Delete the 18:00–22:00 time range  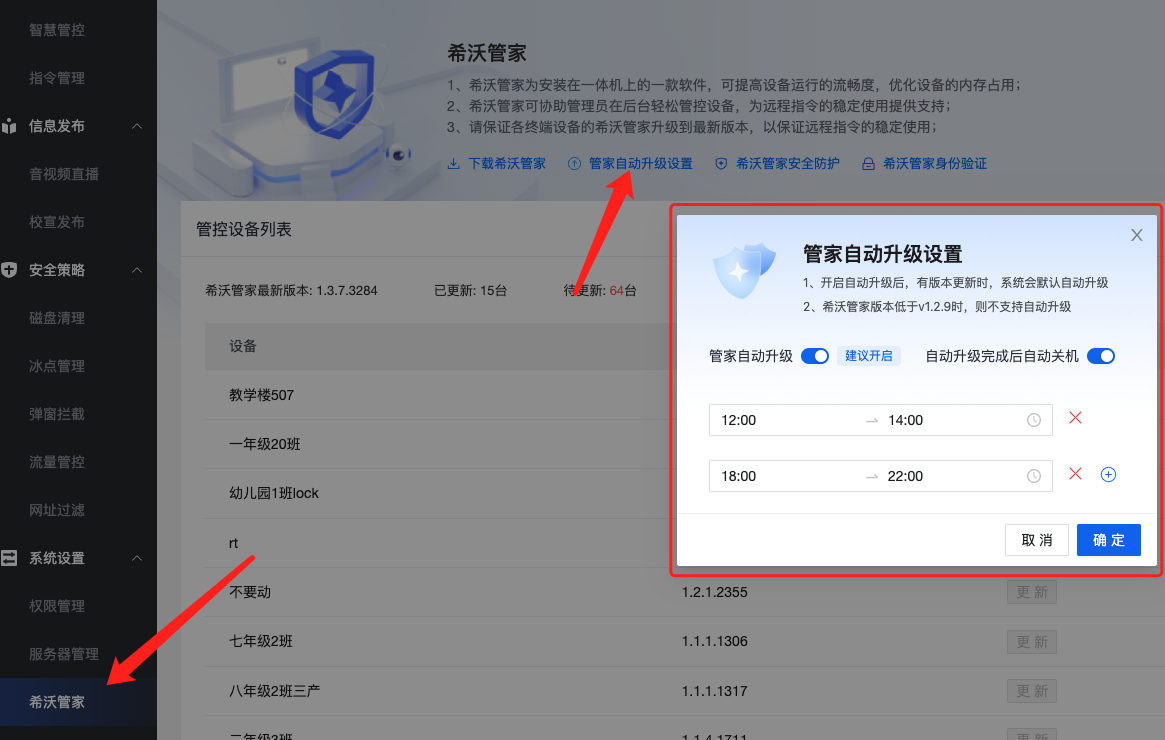1075,474
